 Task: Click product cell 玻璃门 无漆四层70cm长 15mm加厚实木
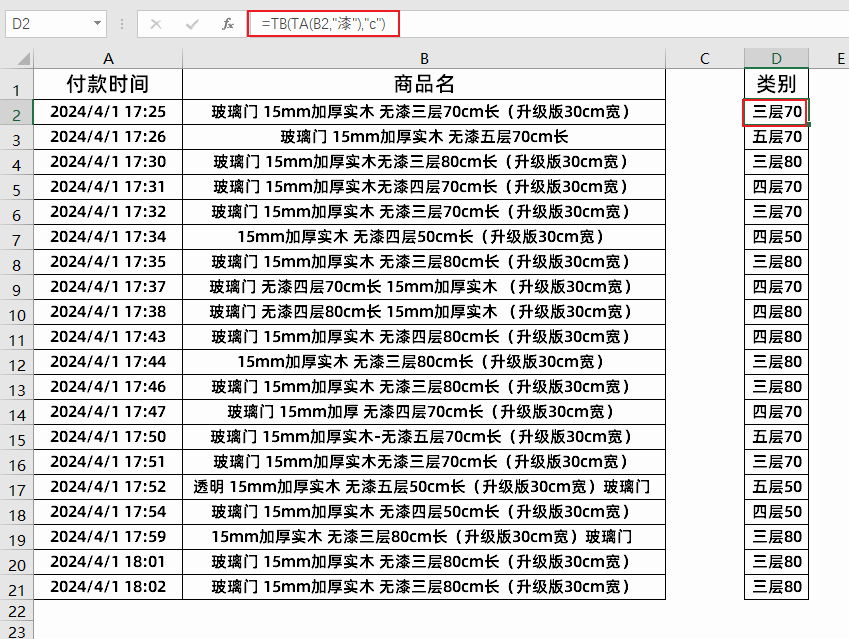[424, 287]
